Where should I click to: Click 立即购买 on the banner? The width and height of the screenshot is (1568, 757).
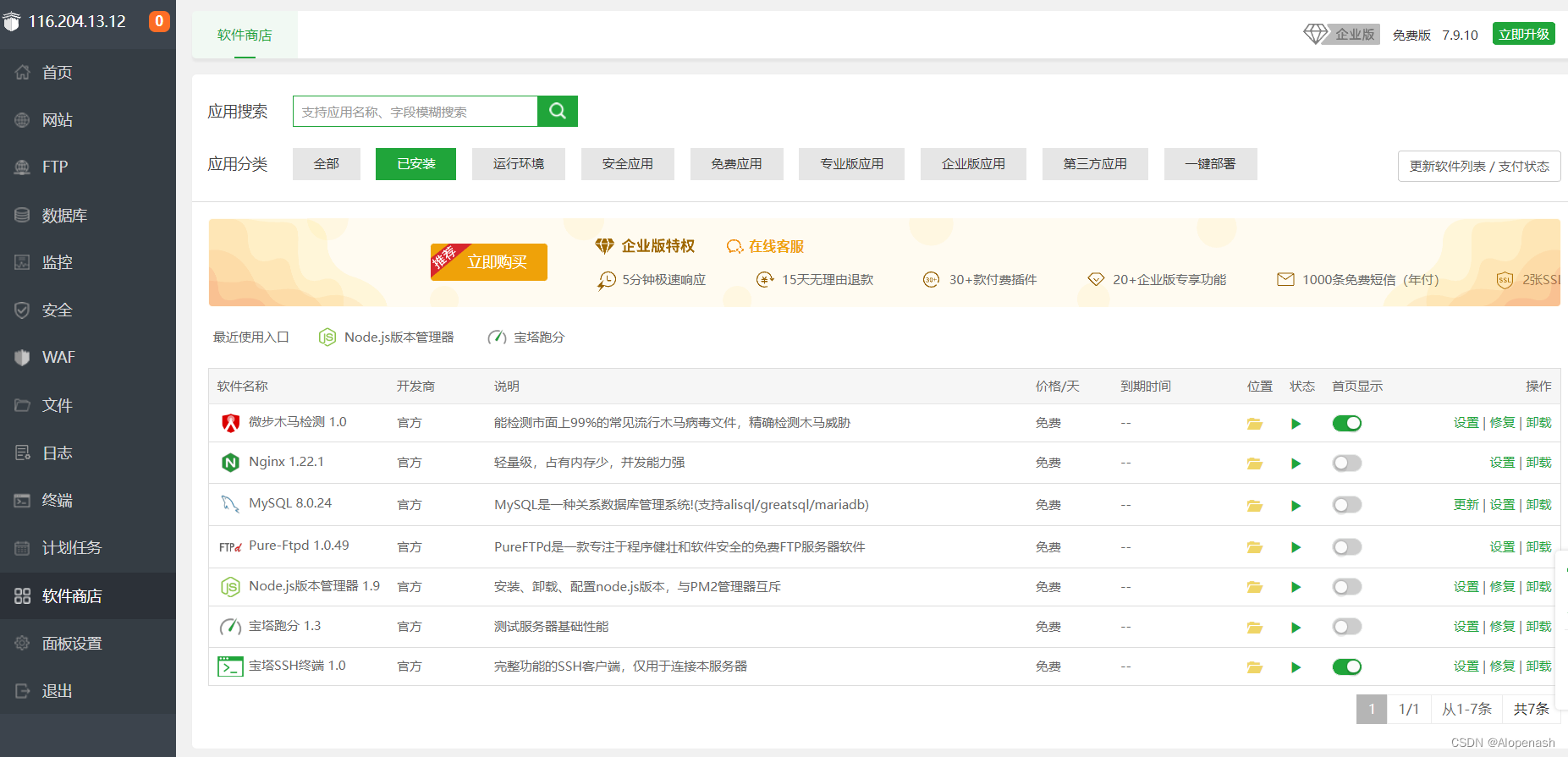coord(489,261)
